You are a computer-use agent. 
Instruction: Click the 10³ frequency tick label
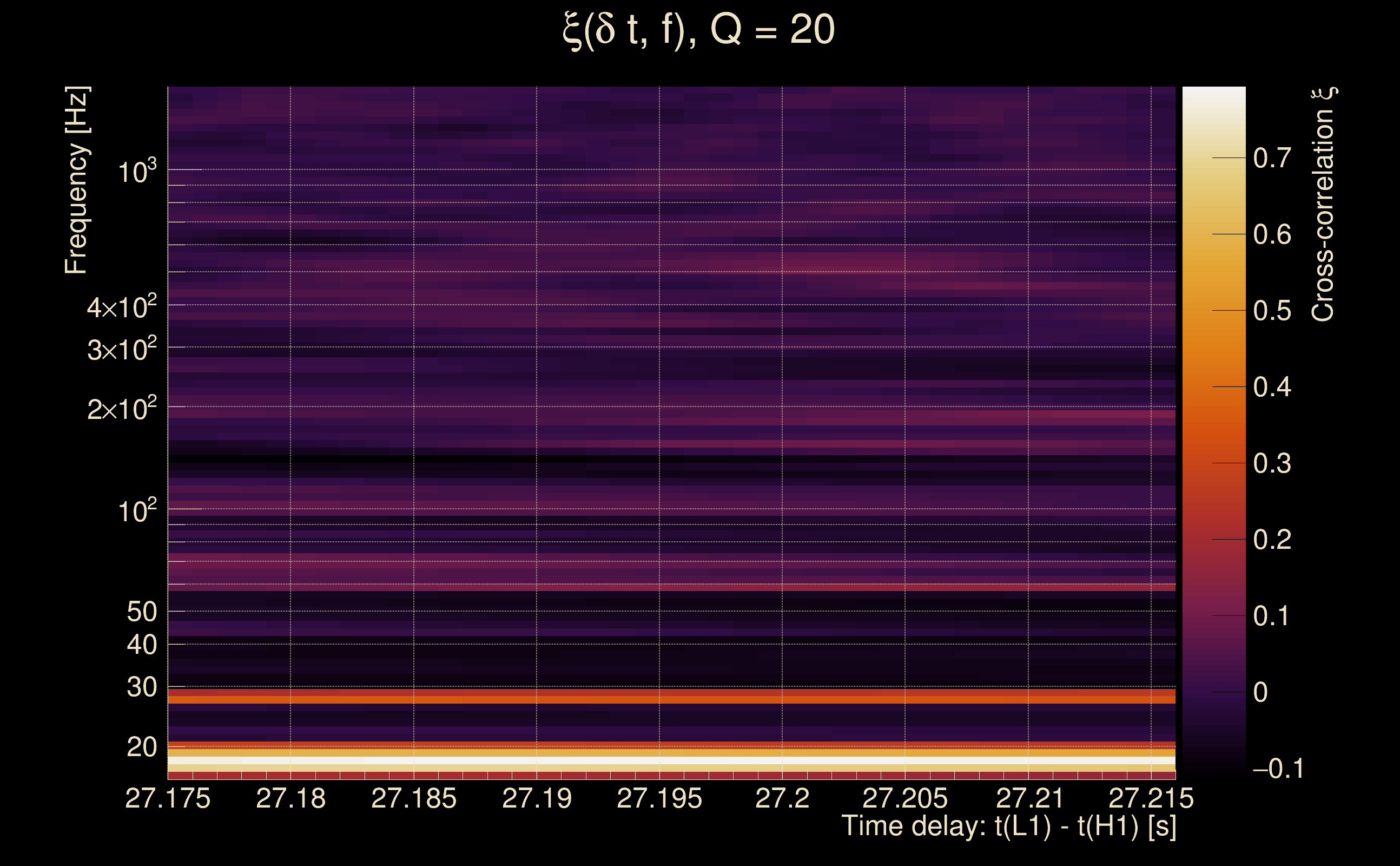coord(137,172)
